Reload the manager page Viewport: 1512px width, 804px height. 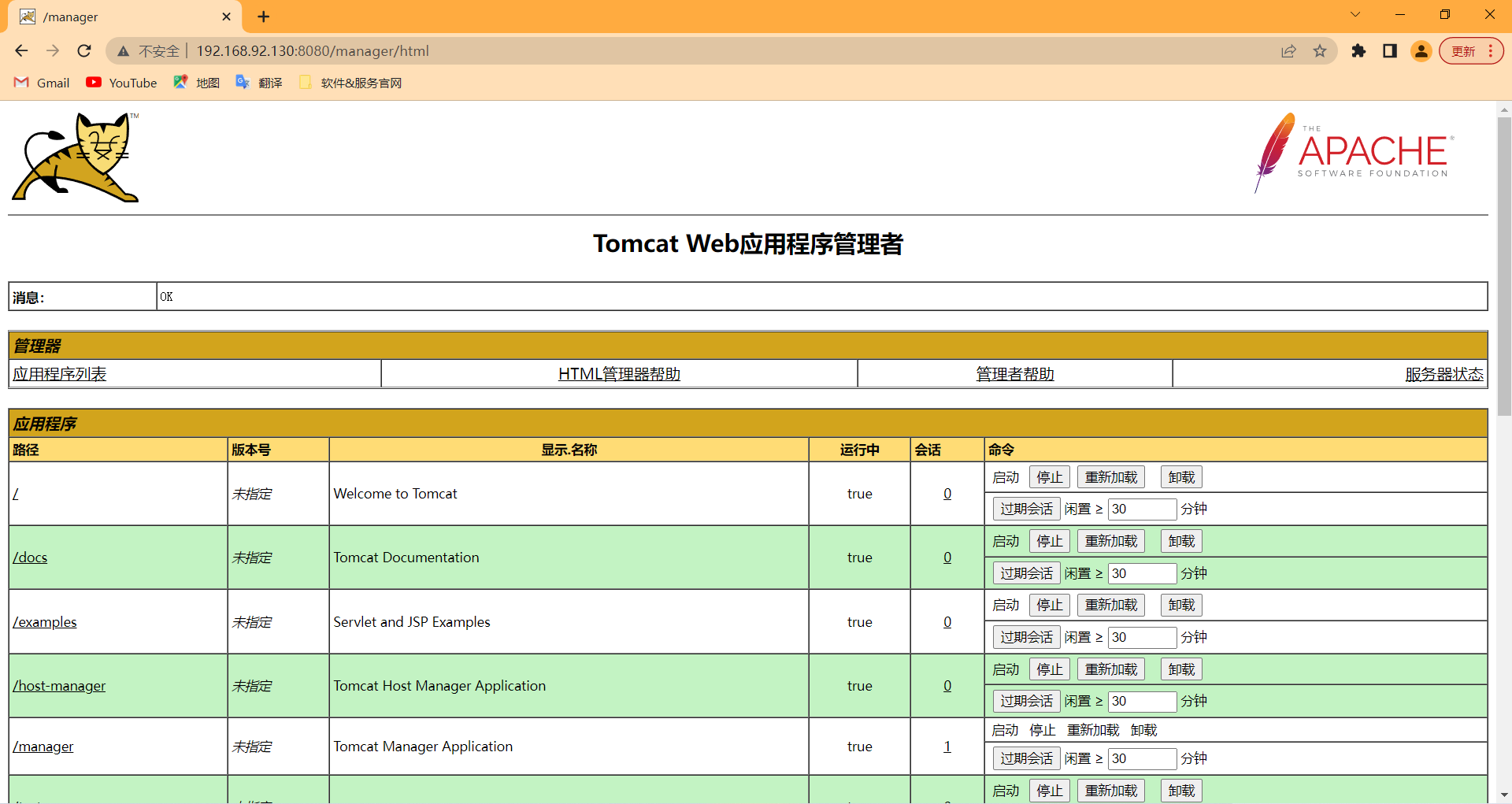coord(84,51)
